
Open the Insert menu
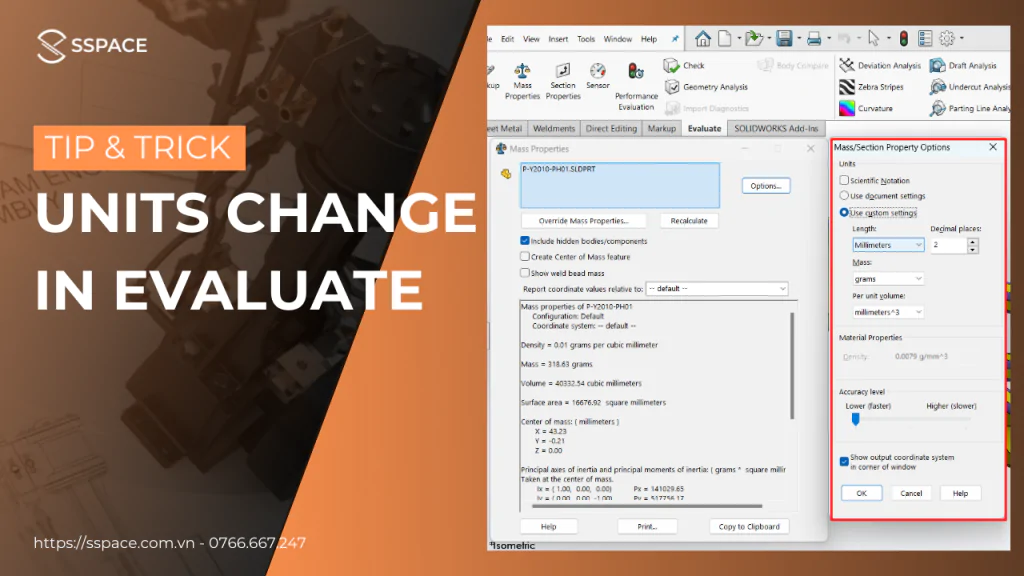pyautogui.click(x=558, y=39)
